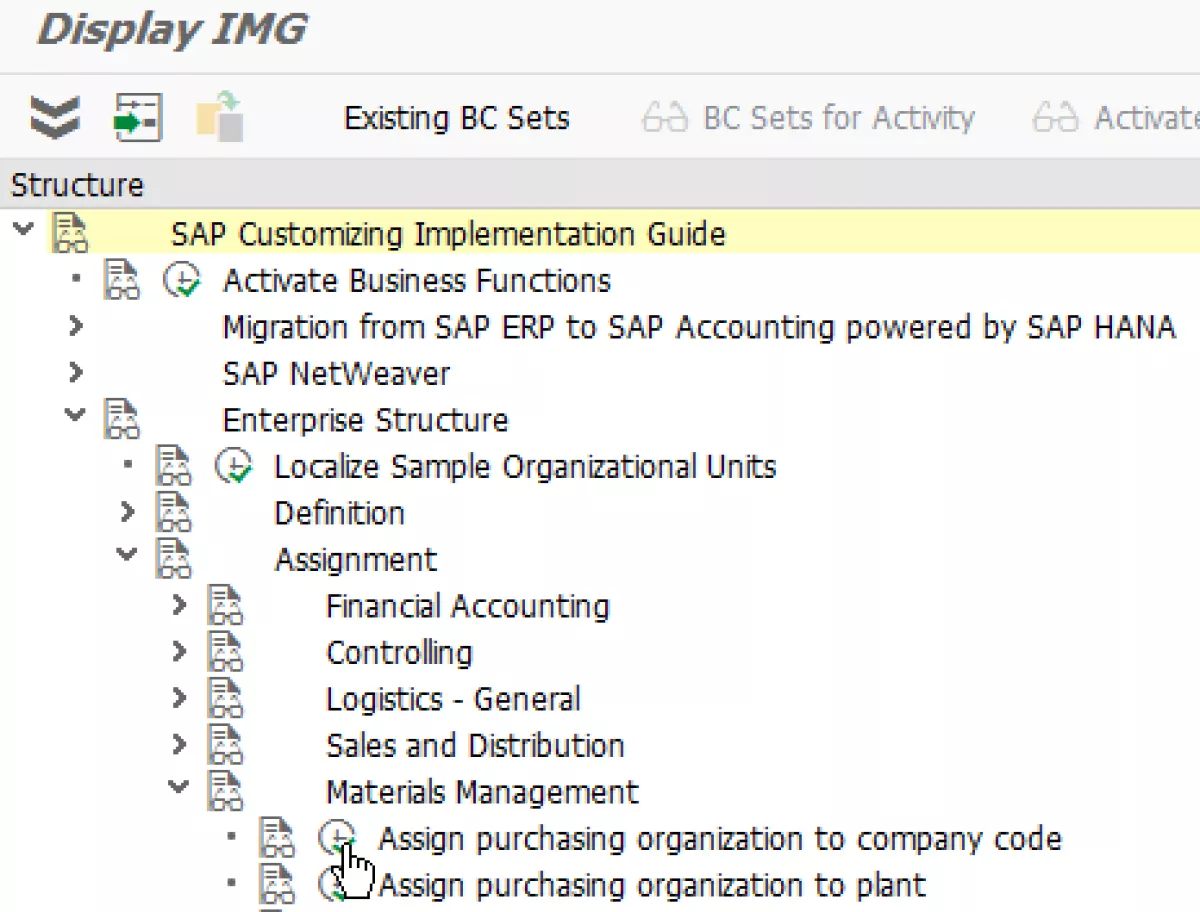
Task: Expand the SAP NetWeaver node
Action: point(76,373)
